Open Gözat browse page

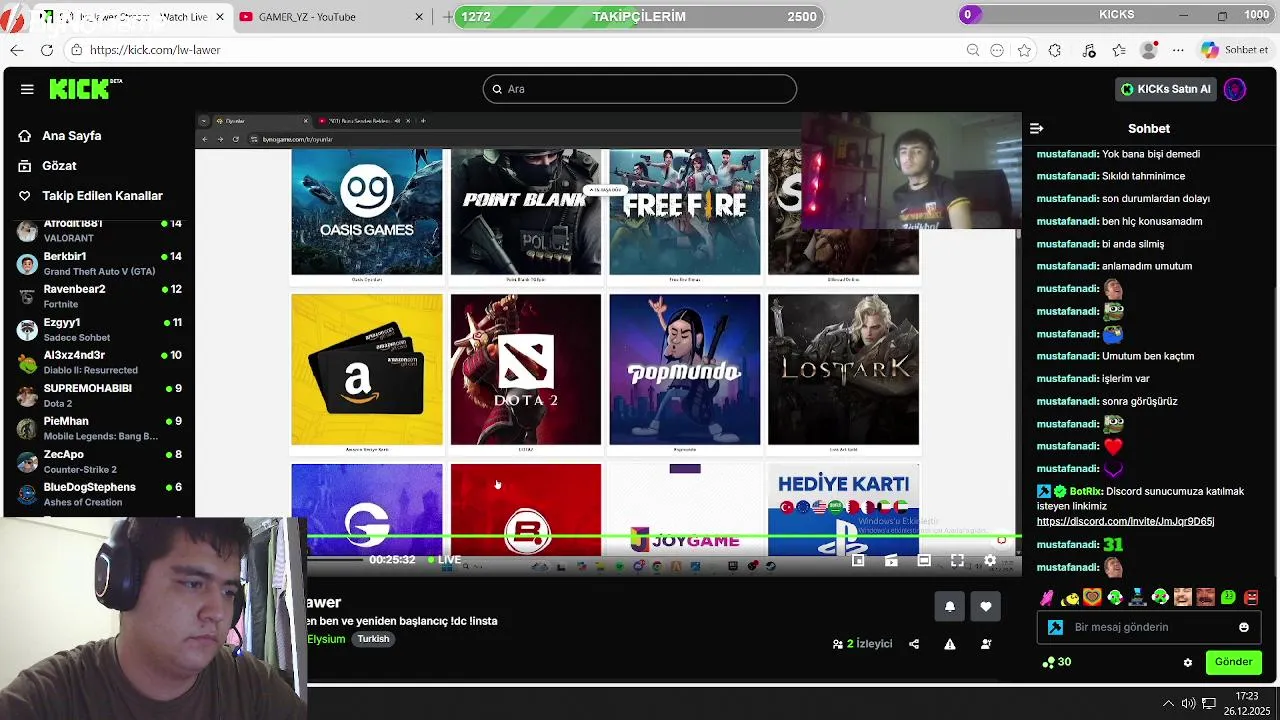(48, 166)
